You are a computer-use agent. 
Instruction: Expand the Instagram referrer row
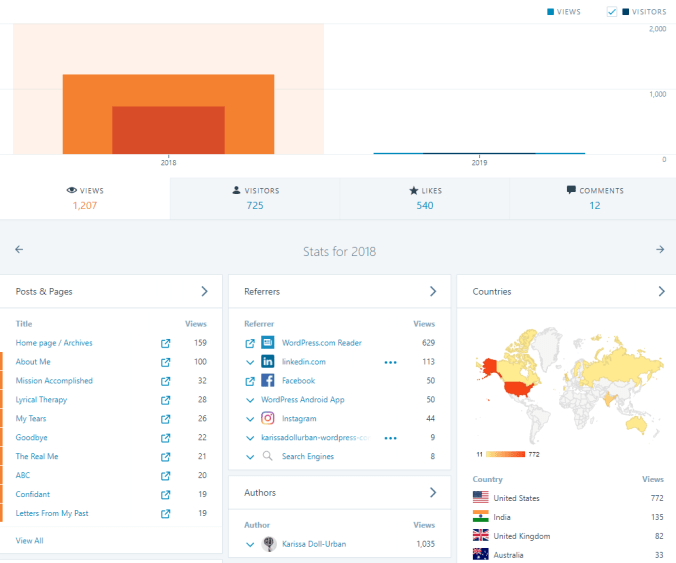(250, 419)
